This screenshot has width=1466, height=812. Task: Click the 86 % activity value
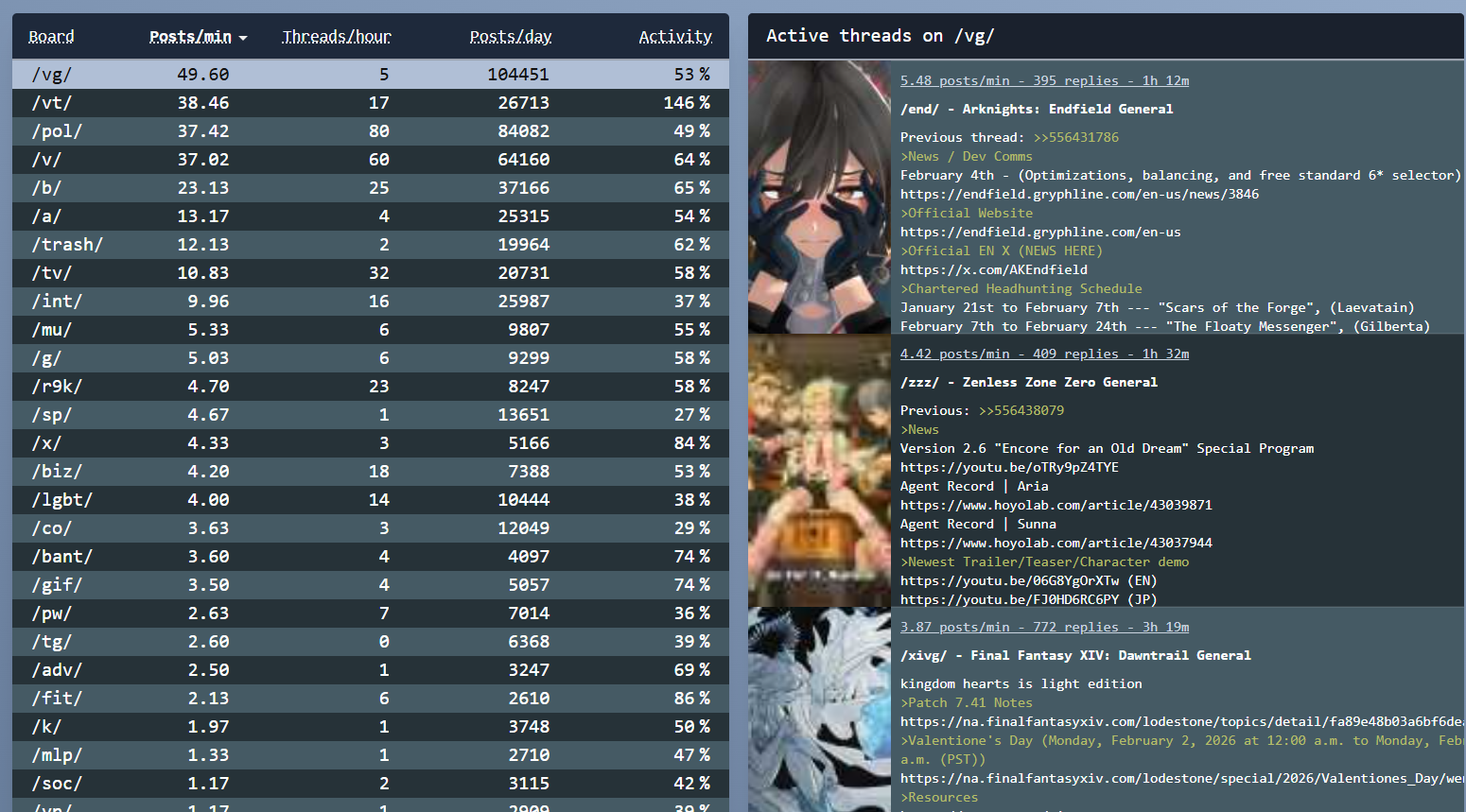[692, 698]
